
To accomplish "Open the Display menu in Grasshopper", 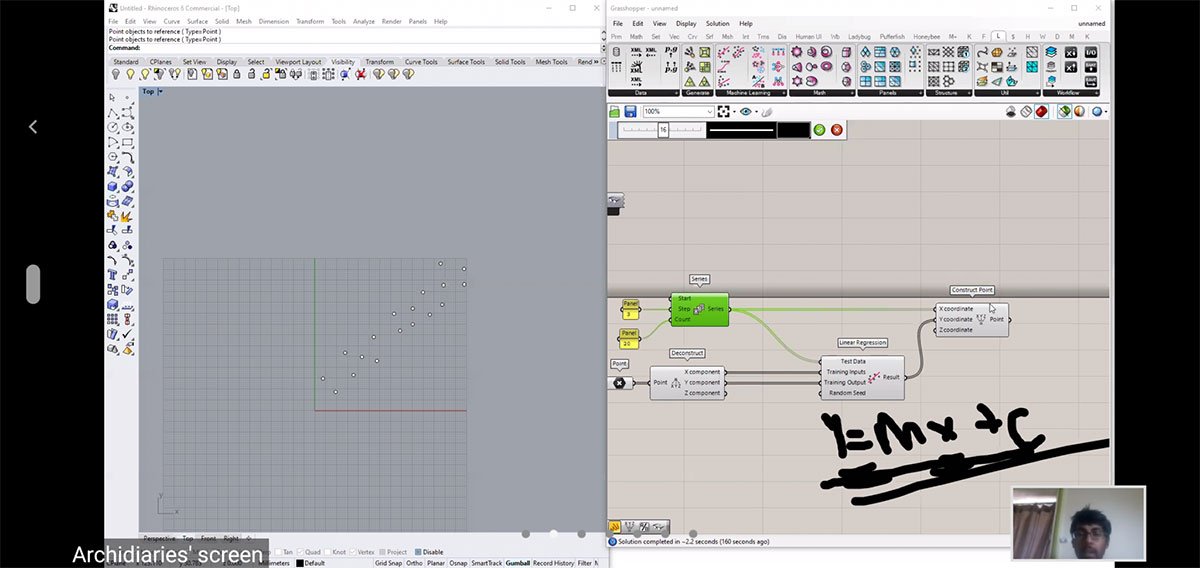I will point(686,23).
